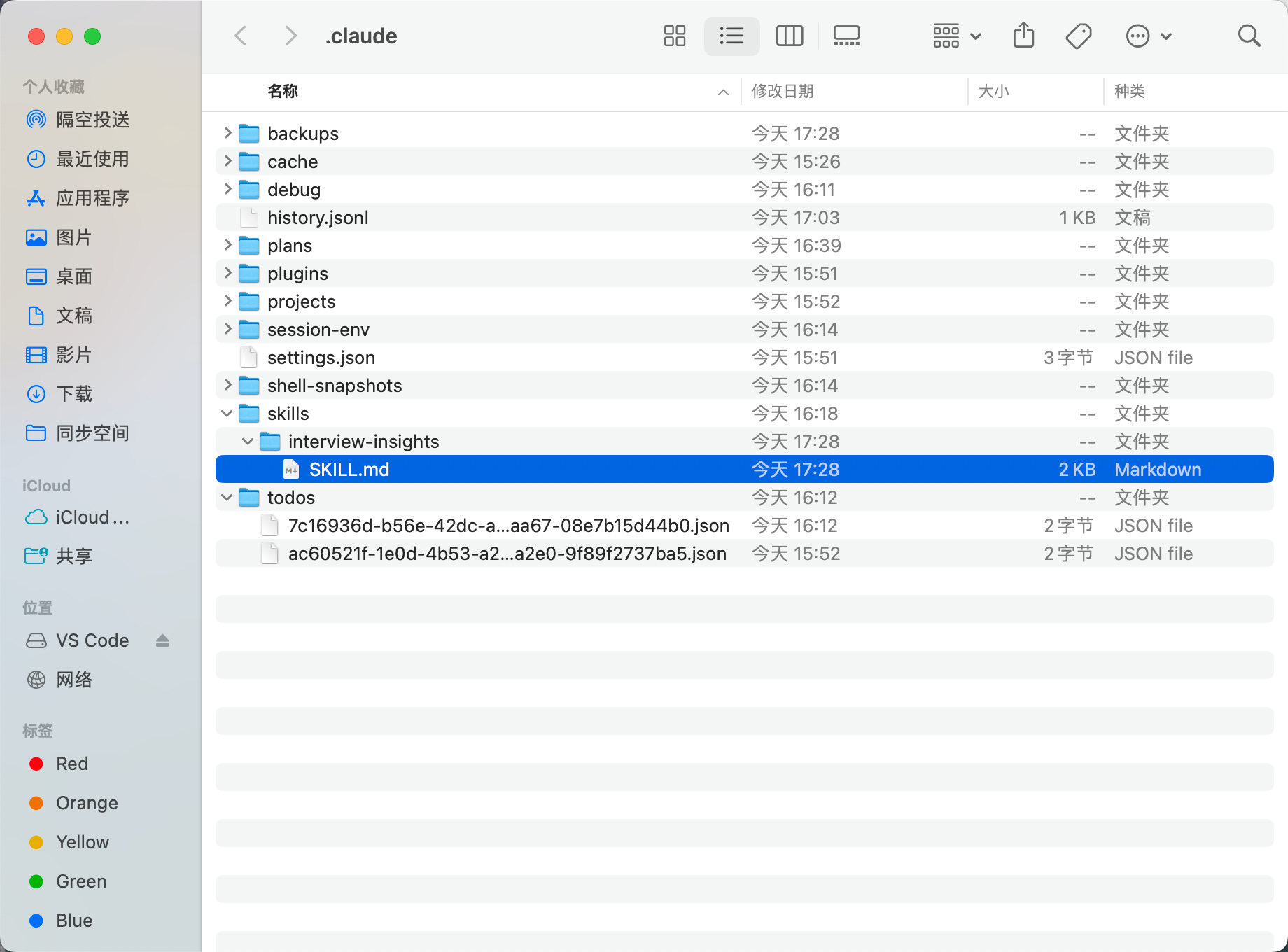Go back to the previous folder
Image resolution: width=1288 pixels, height=952 pixels.
point(241,36)
